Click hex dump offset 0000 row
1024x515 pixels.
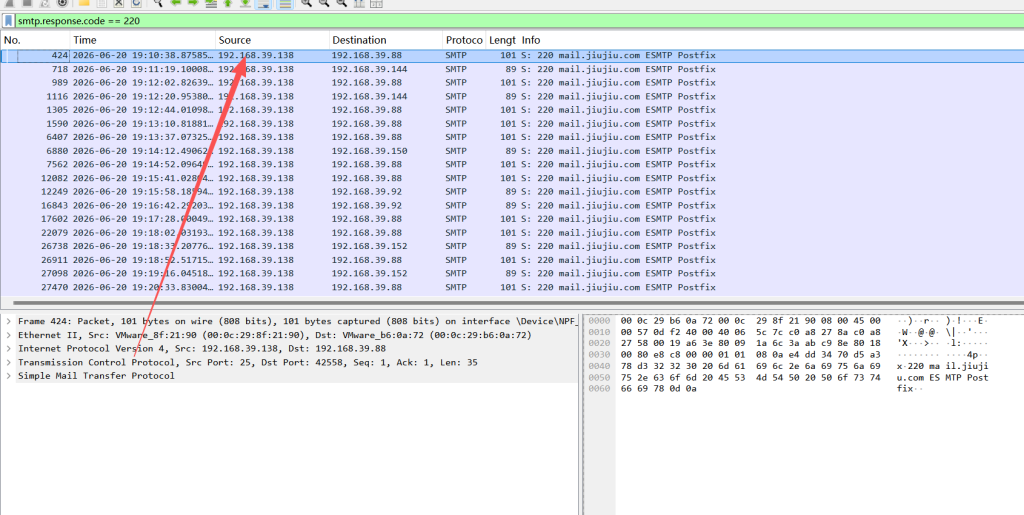[788, 321]
